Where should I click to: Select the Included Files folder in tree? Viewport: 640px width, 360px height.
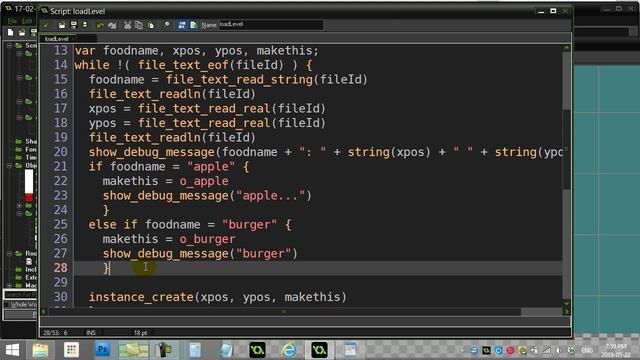[x=26, y=269]
